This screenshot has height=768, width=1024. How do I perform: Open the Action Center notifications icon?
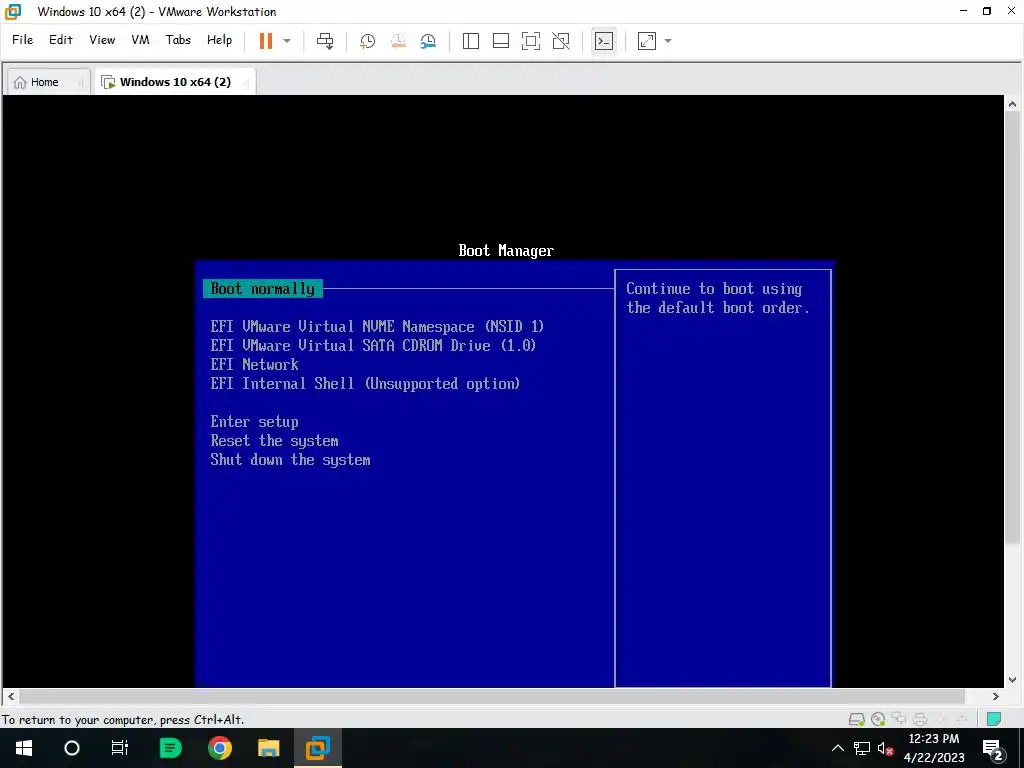(993, 749)
